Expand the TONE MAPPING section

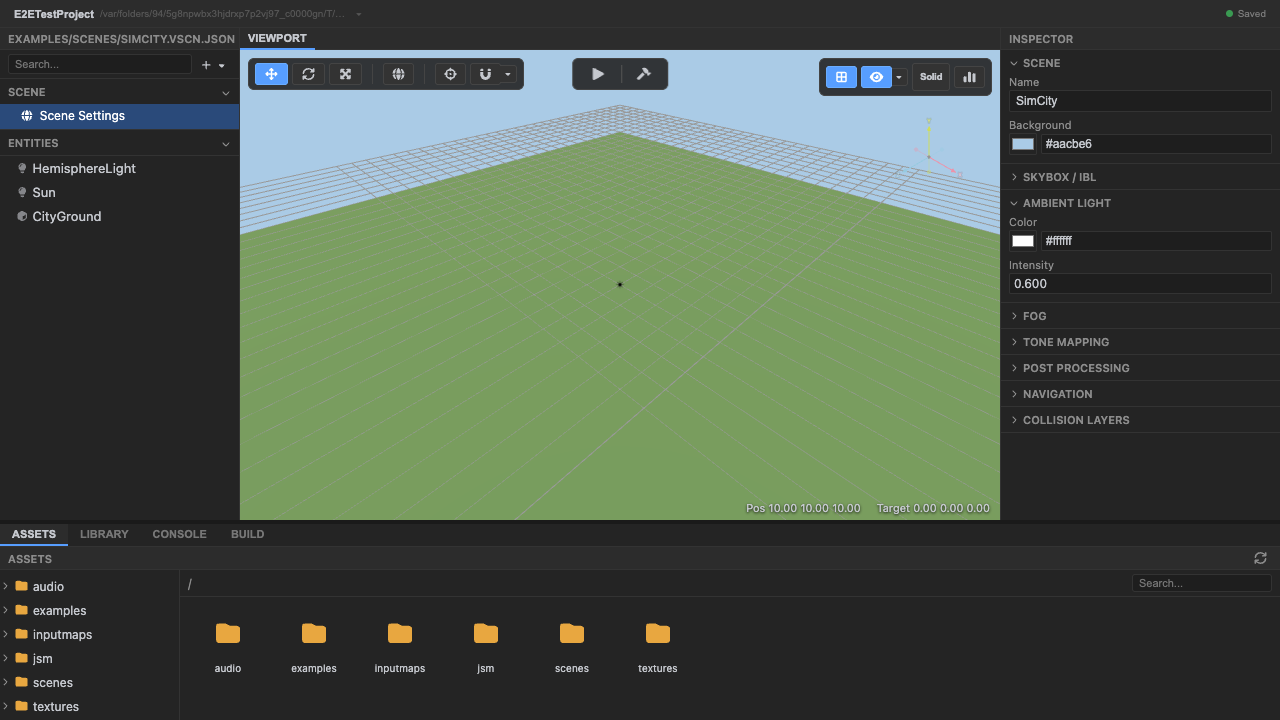1140,342
